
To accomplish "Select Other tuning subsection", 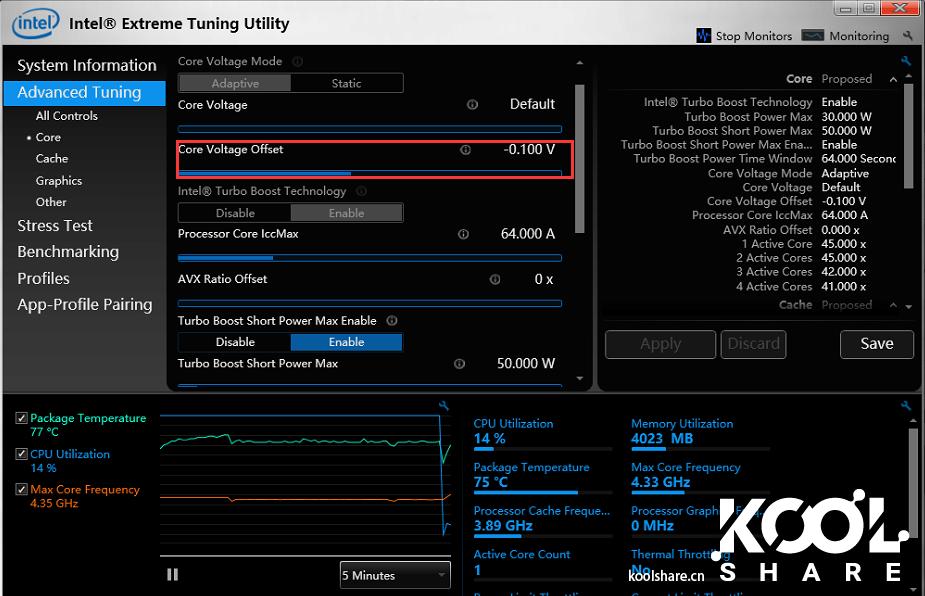I will tap(51, 202).
